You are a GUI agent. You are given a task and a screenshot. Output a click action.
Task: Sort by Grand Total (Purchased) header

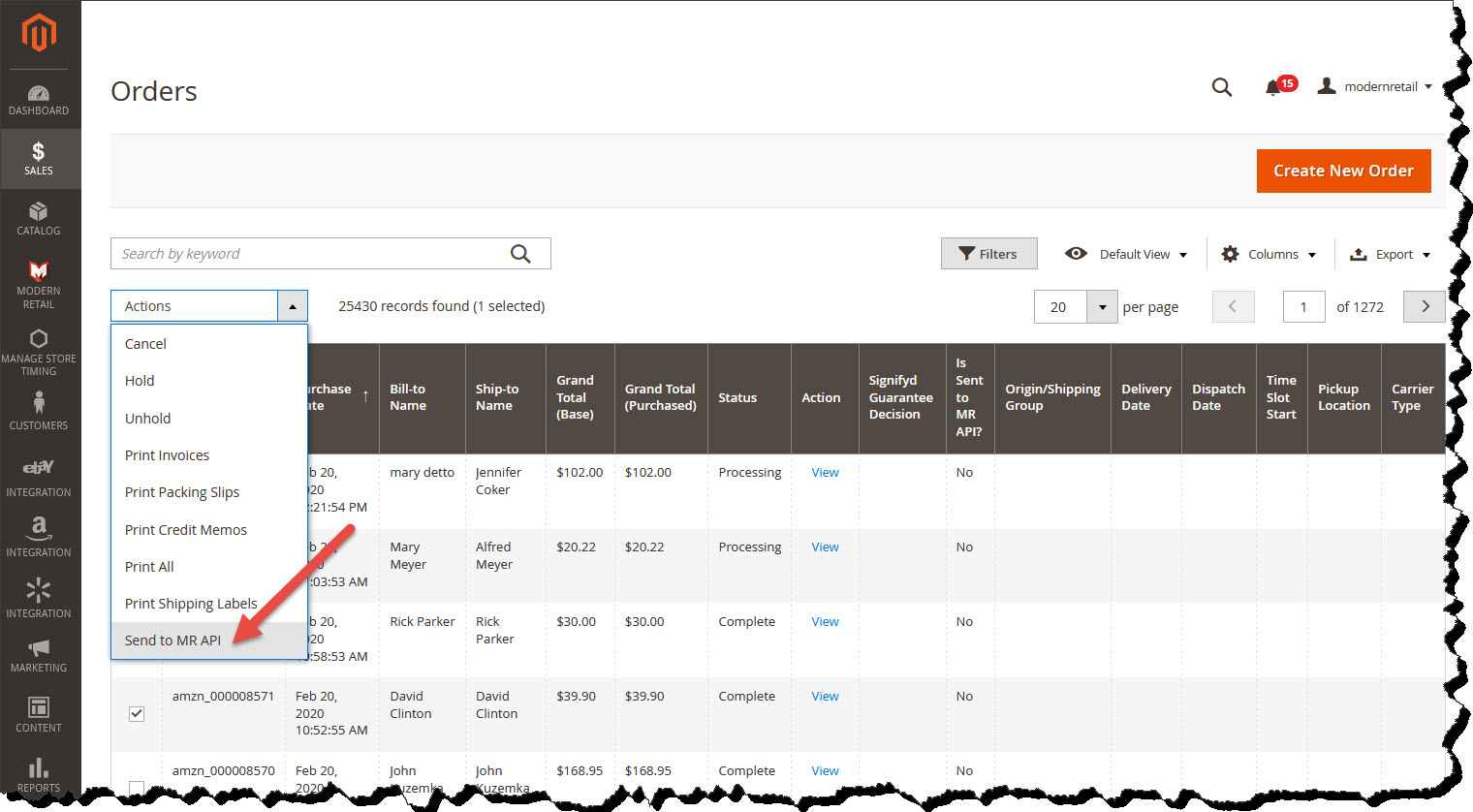661,397
